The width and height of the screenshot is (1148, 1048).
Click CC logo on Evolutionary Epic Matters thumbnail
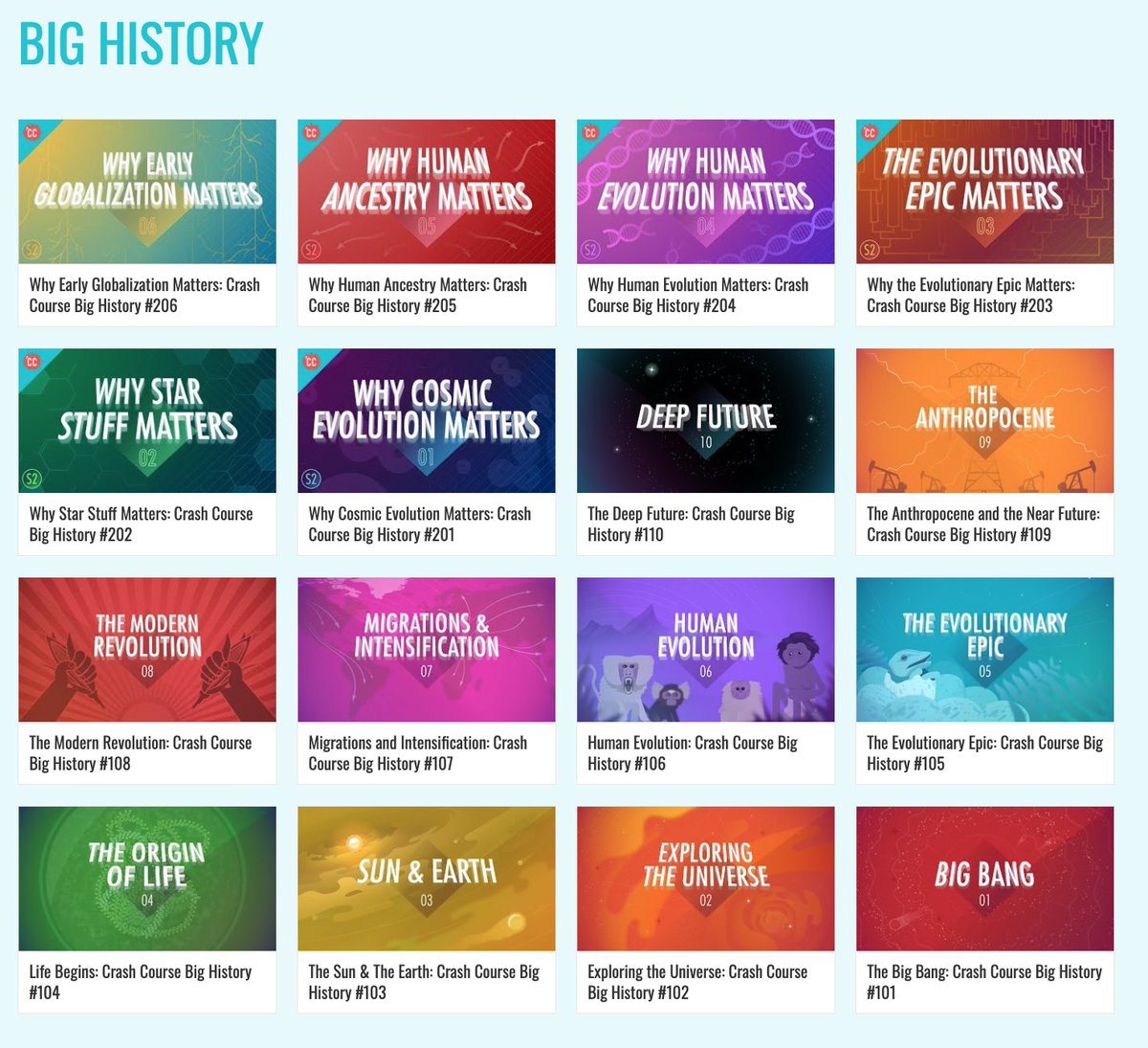click(x=869, y=132)
